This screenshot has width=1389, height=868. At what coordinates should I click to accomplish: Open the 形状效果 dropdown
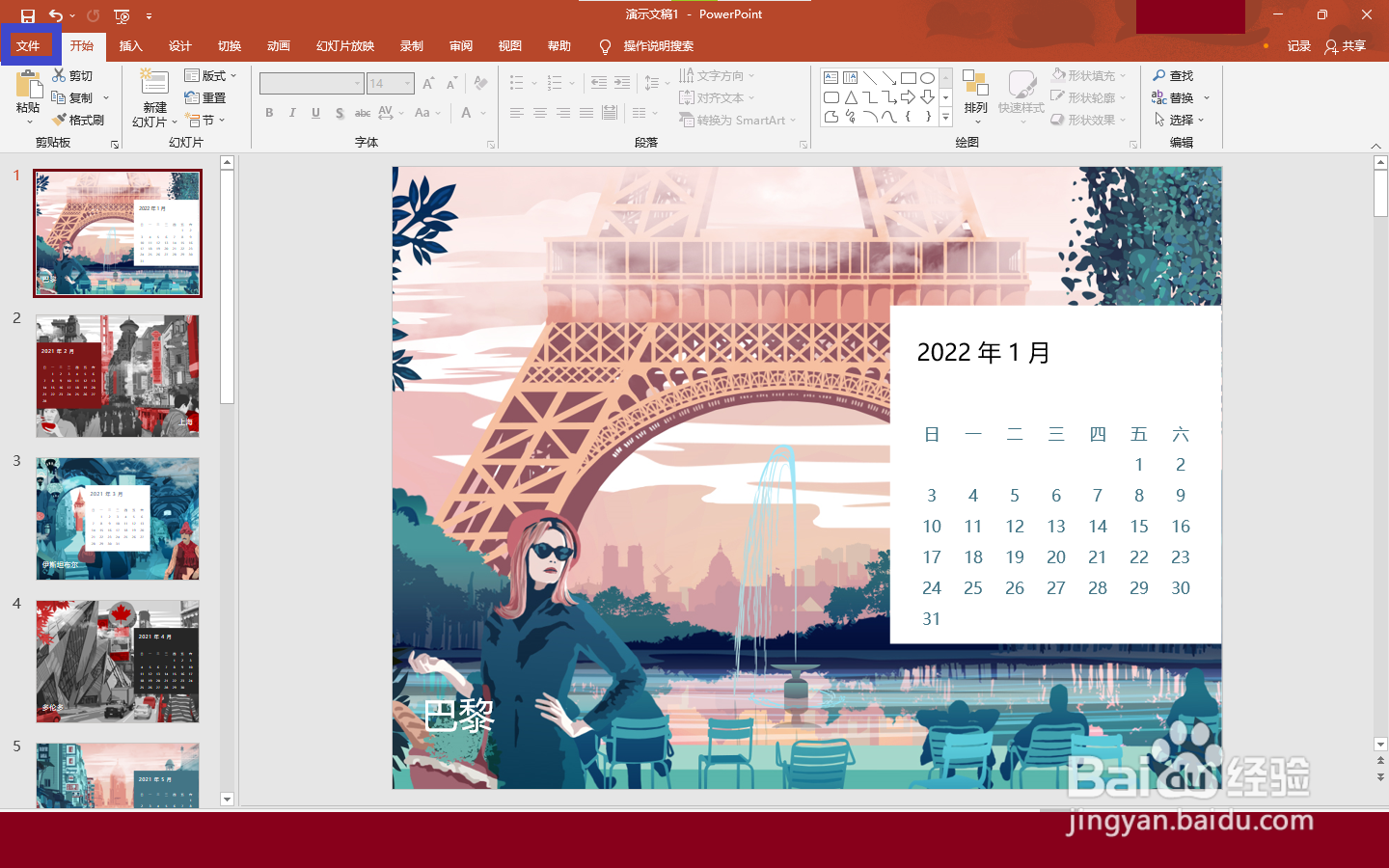(x=1088, y=120)
